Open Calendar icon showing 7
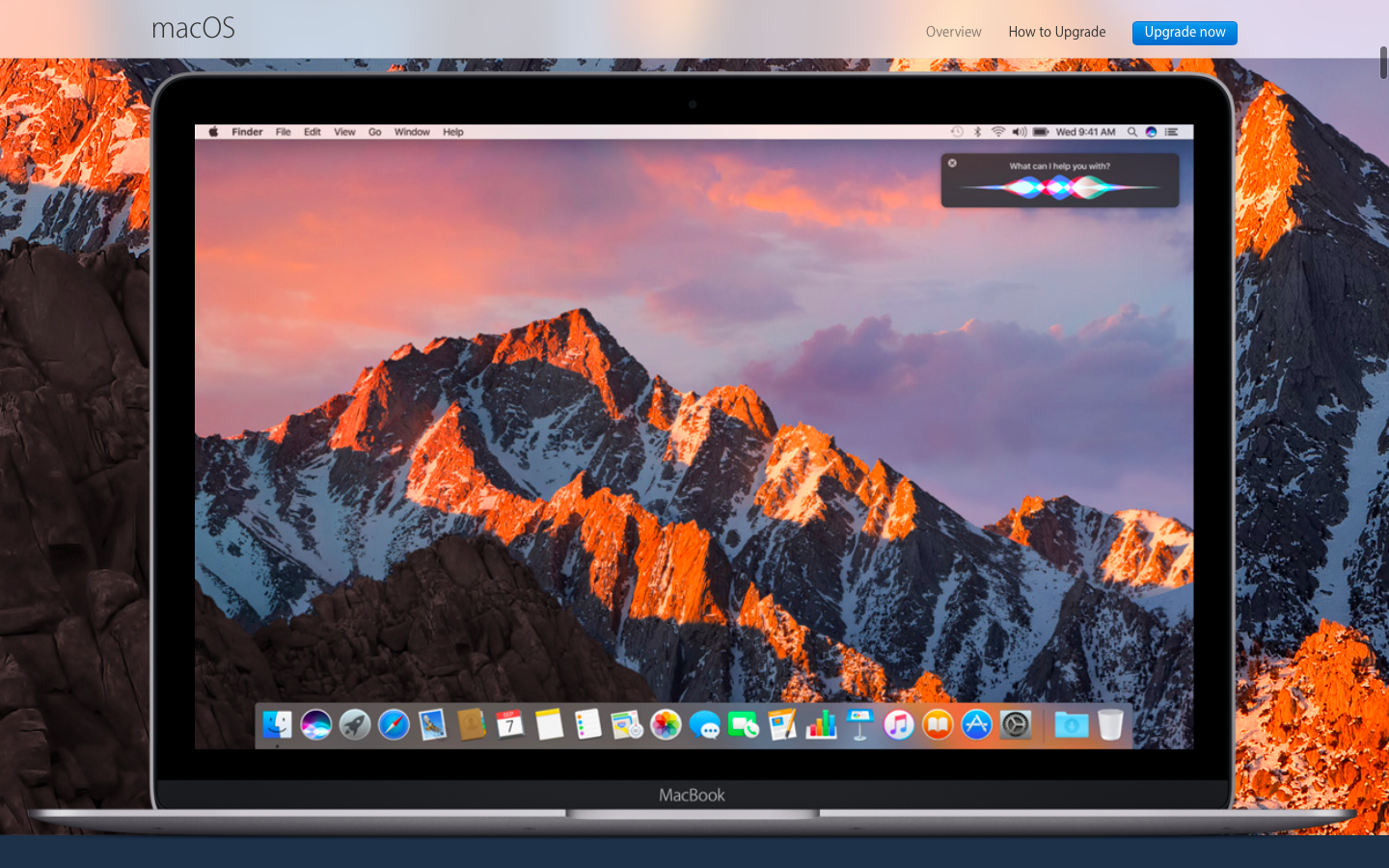This screenshot has height=868, width=1389. point(510,724)
